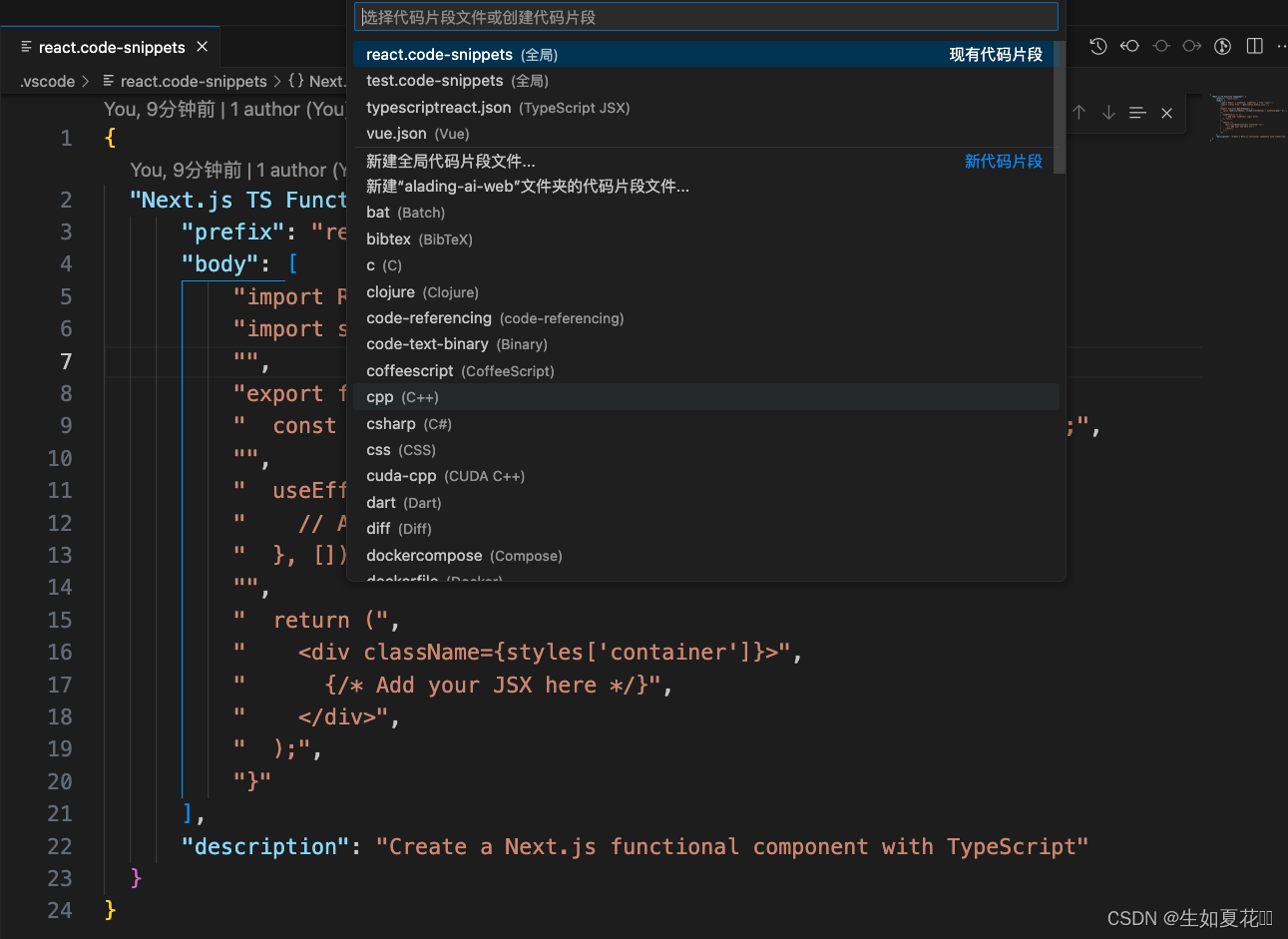Switch to react.code-snippets editor tab

112,47
